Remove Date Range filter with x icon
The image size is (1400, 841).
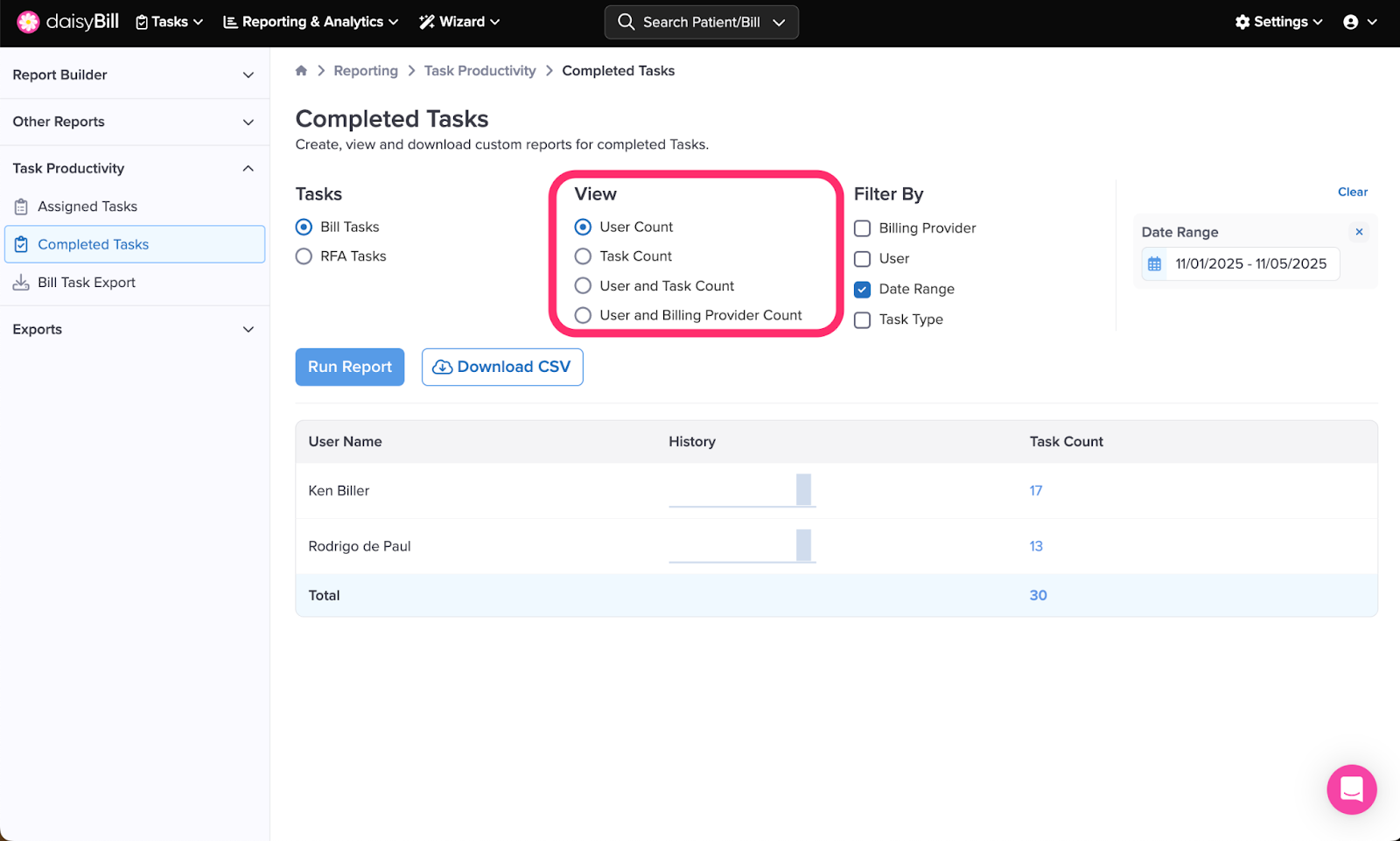(x=1359, y=232)
